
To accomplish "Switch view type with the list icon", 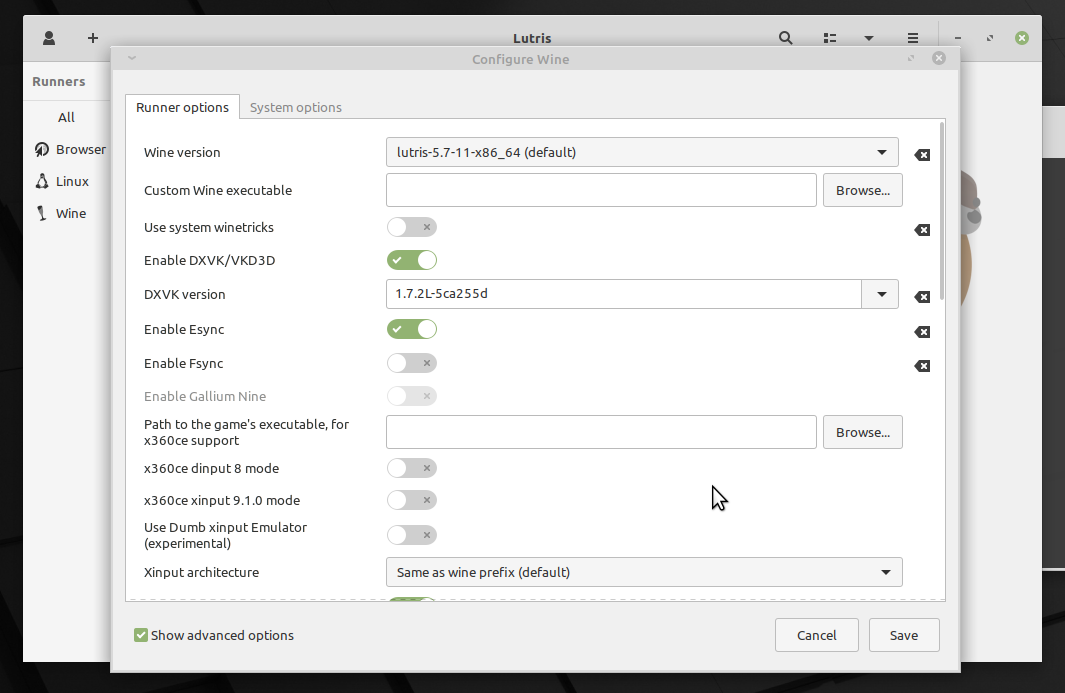I will (829, 38).
